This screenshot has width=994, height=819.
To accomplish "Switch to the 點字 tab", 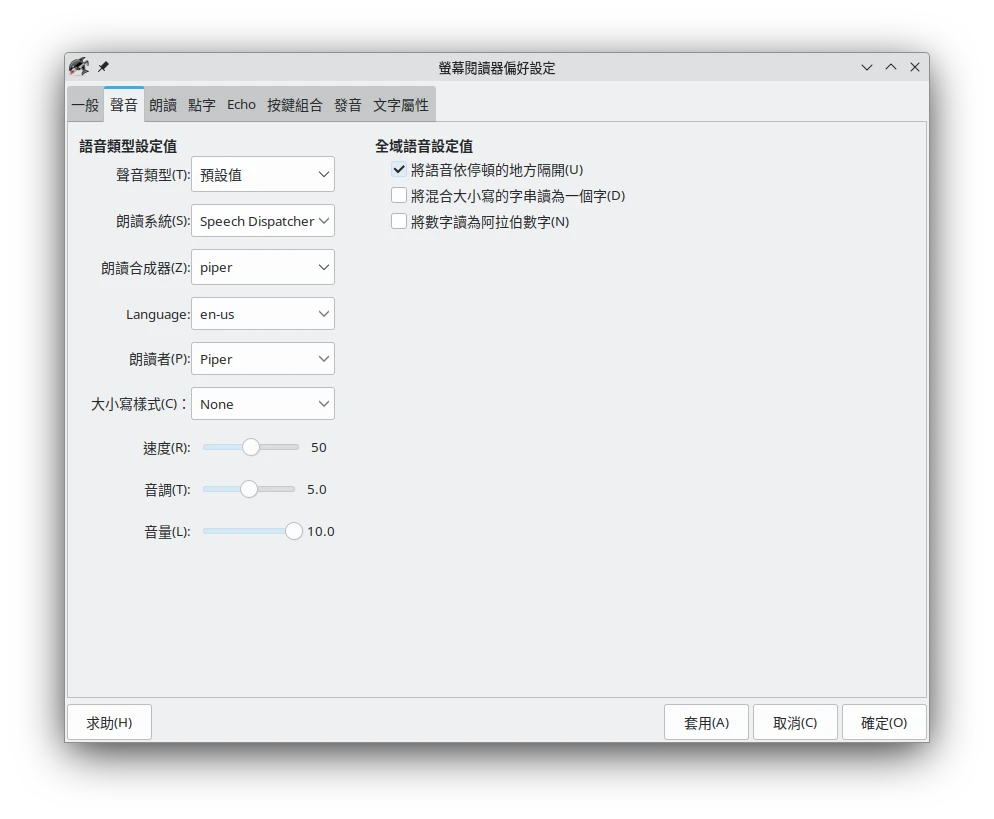I will tap(201, 105).
